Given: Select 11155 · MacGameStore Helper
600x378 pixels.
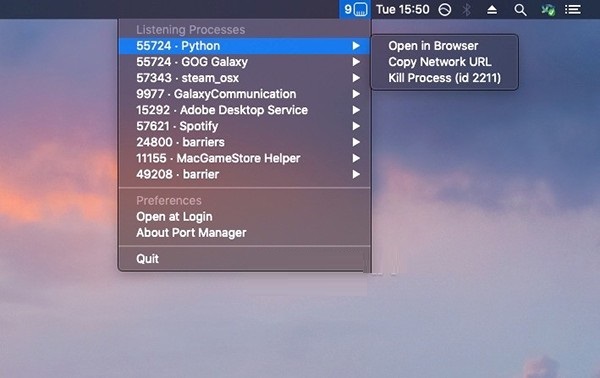Looking at the screenshot, I should (x=244, y=158).
